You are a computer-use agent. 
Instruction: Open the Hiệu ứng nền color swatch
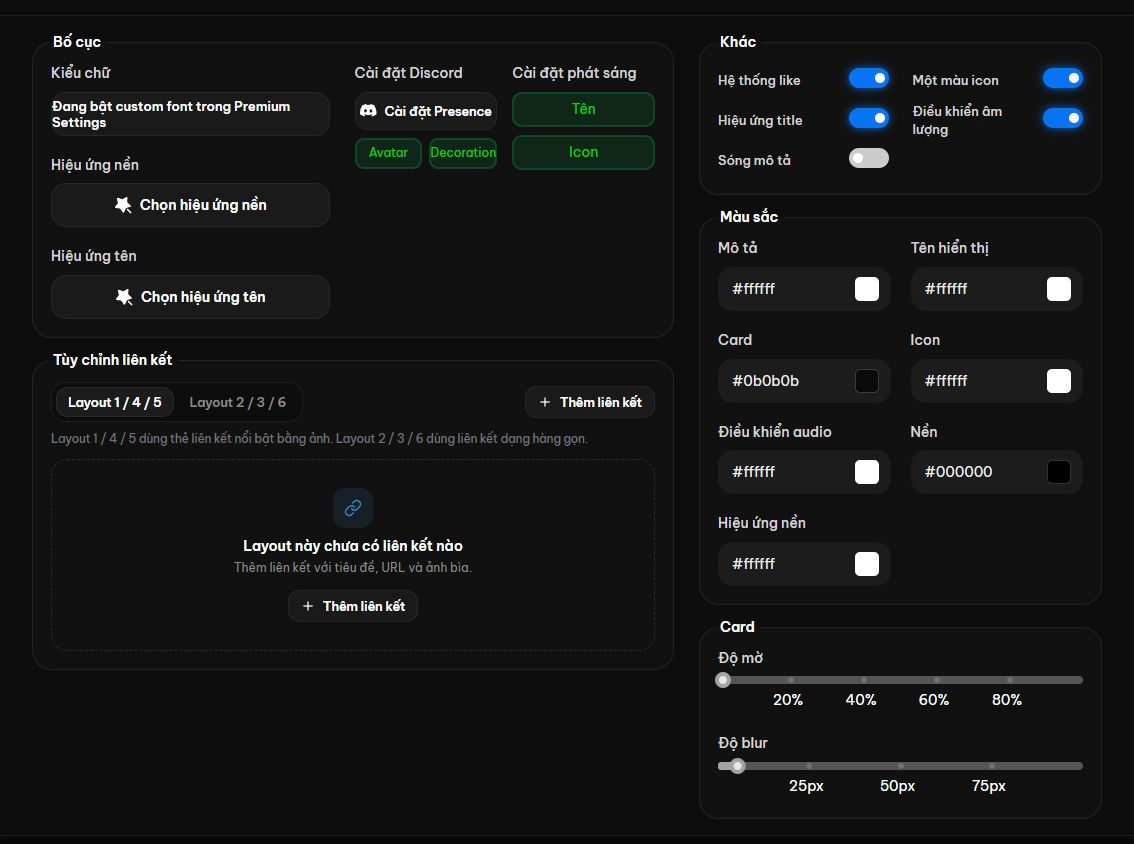click(867, 563)
